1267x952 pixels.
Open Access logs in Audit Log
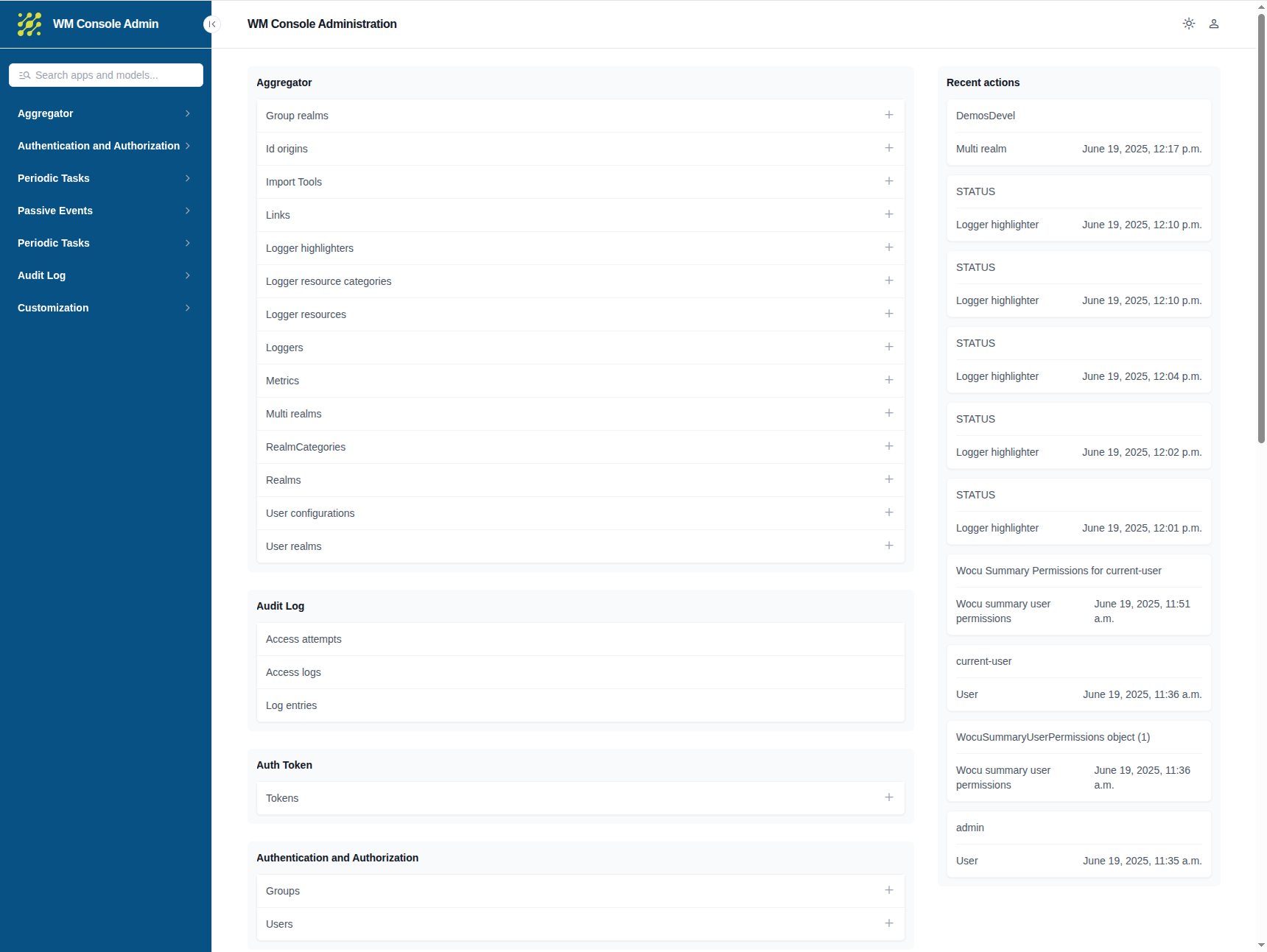tap(293, 672)
